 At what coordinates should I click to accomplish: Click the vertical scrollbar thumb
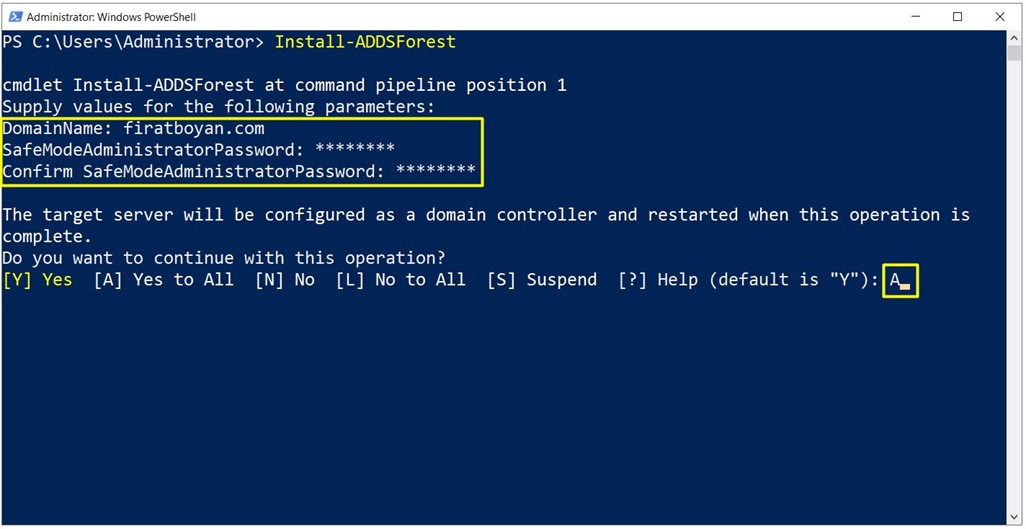(1014, 52)
